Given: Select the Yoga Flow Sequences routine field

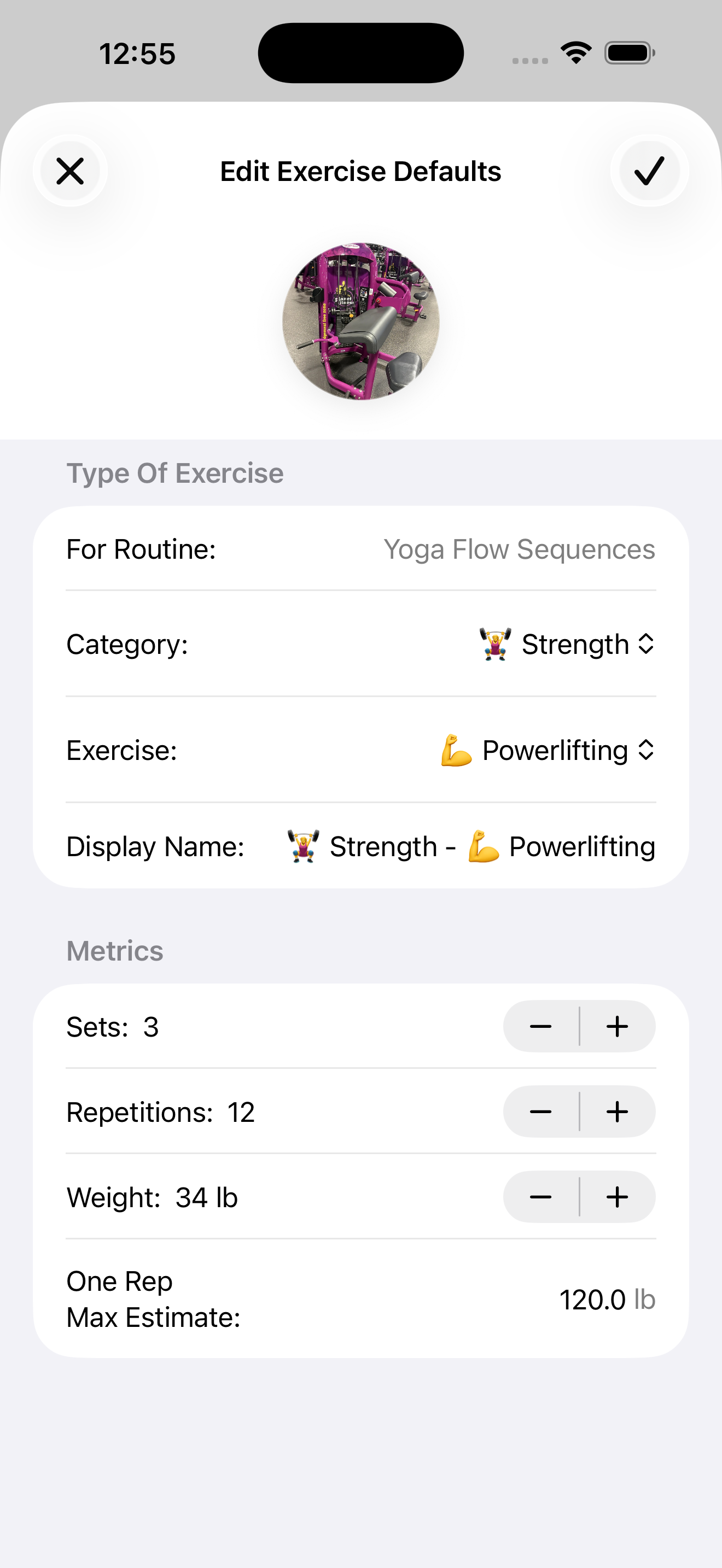Looking at the screenshot, I should pos(519,549).
